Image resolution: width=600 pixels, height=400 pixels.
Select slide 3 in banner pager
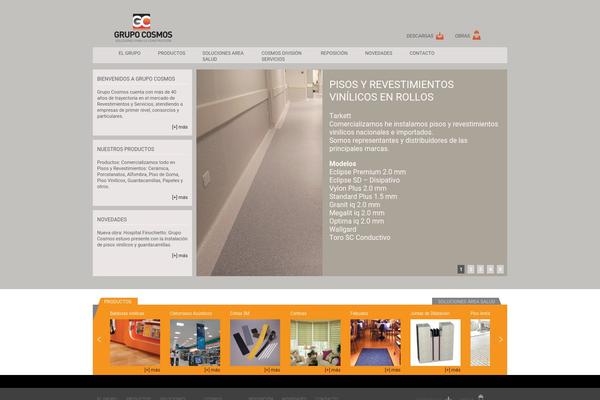[x=481, y=269]
